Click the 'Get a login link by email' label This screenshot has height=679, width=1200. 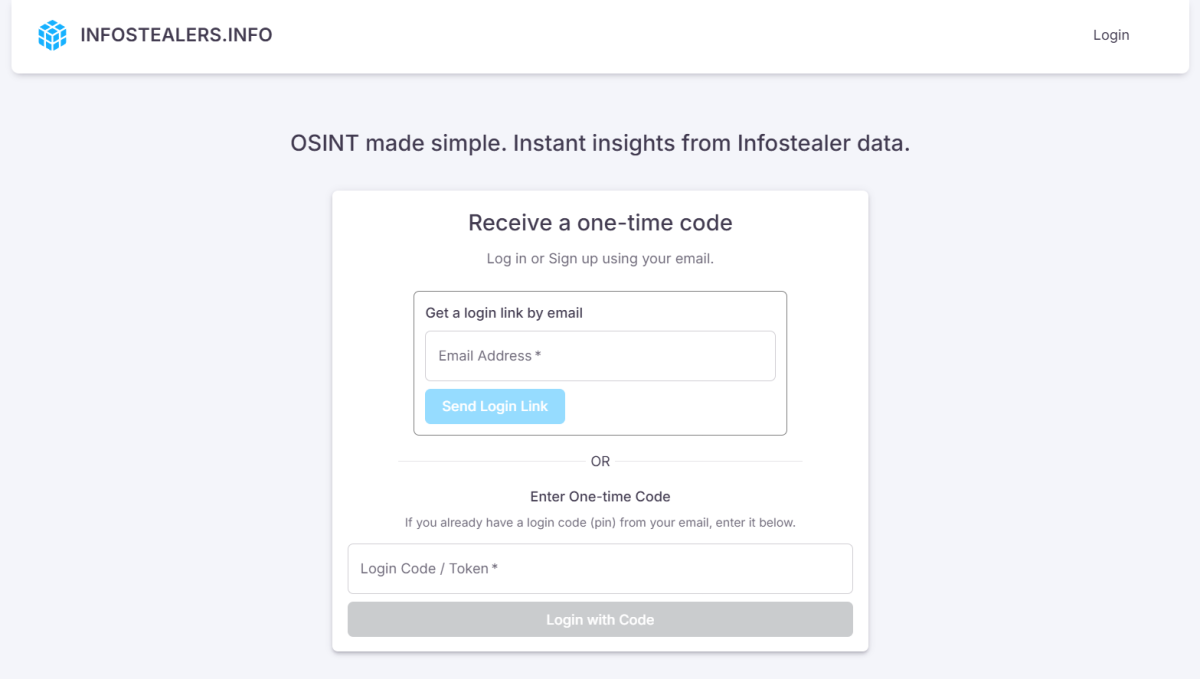tap(504, 313)
